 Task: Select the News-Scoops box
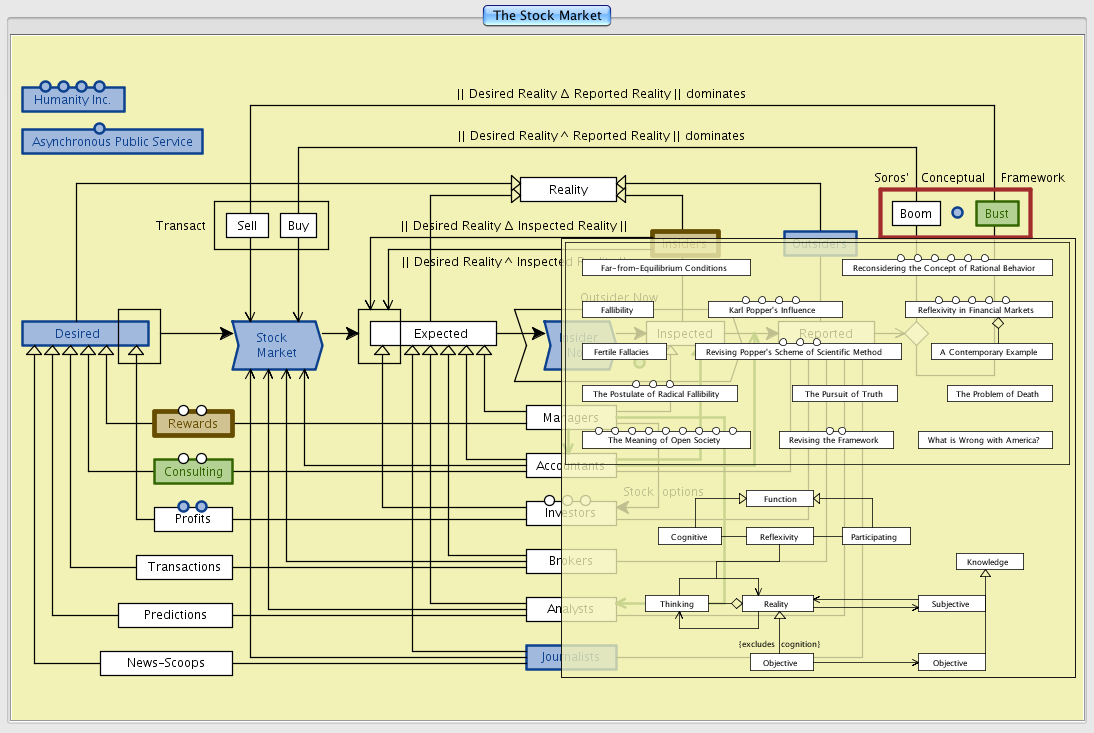click(x=166, y=663)
